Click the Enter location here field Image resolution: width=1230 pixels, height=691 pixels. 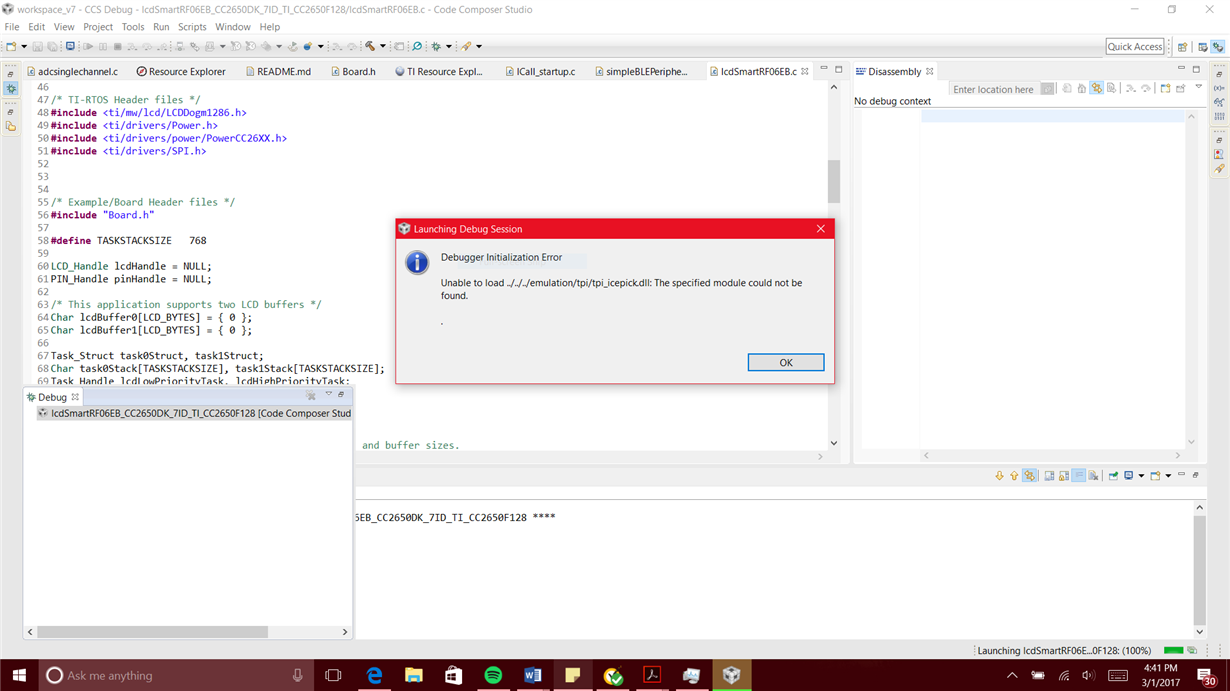pos(994,89)
